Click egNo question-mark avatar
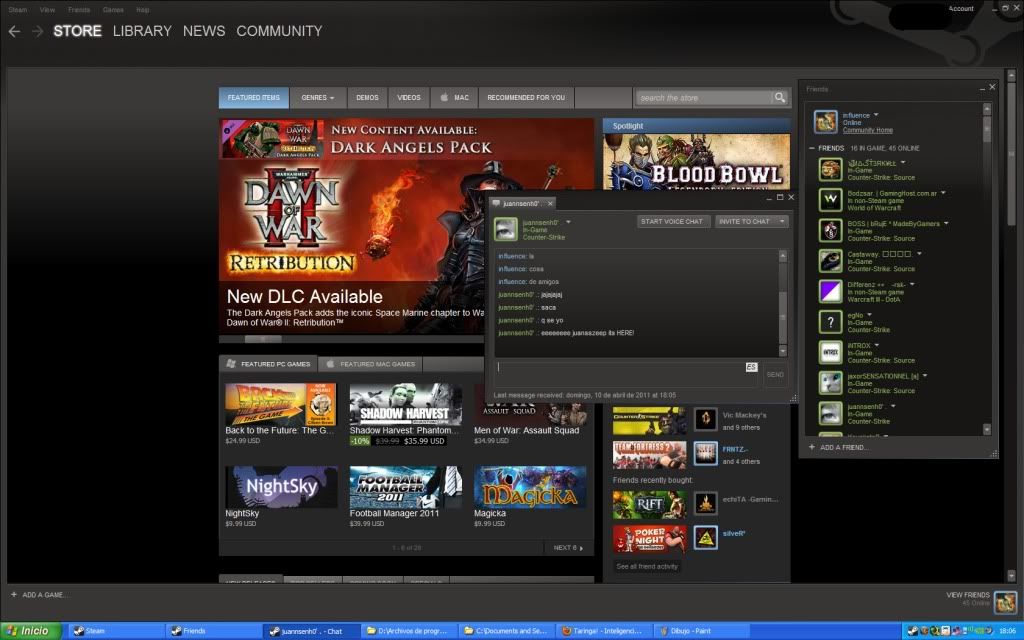1024x640 pixels. (x=831, y=322)
